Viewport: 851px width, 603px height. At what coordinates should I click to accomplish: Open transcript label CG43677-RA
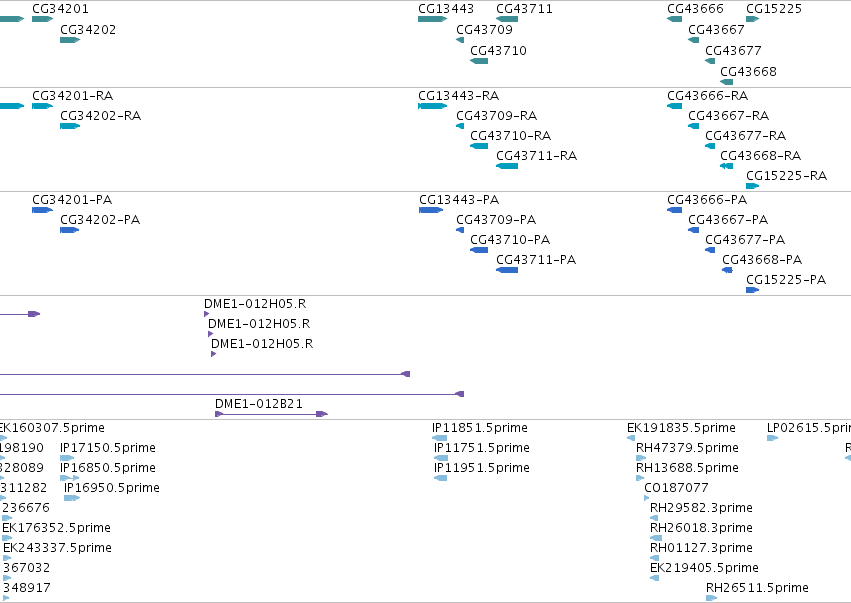(746, 136)
